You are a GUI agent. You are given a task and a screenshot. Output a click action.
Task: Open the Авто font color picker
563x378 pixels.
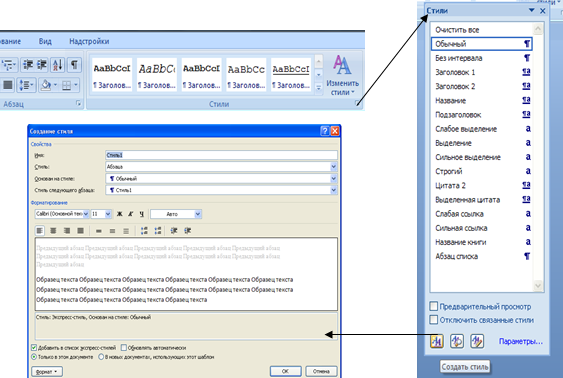(x=176, y=214)
